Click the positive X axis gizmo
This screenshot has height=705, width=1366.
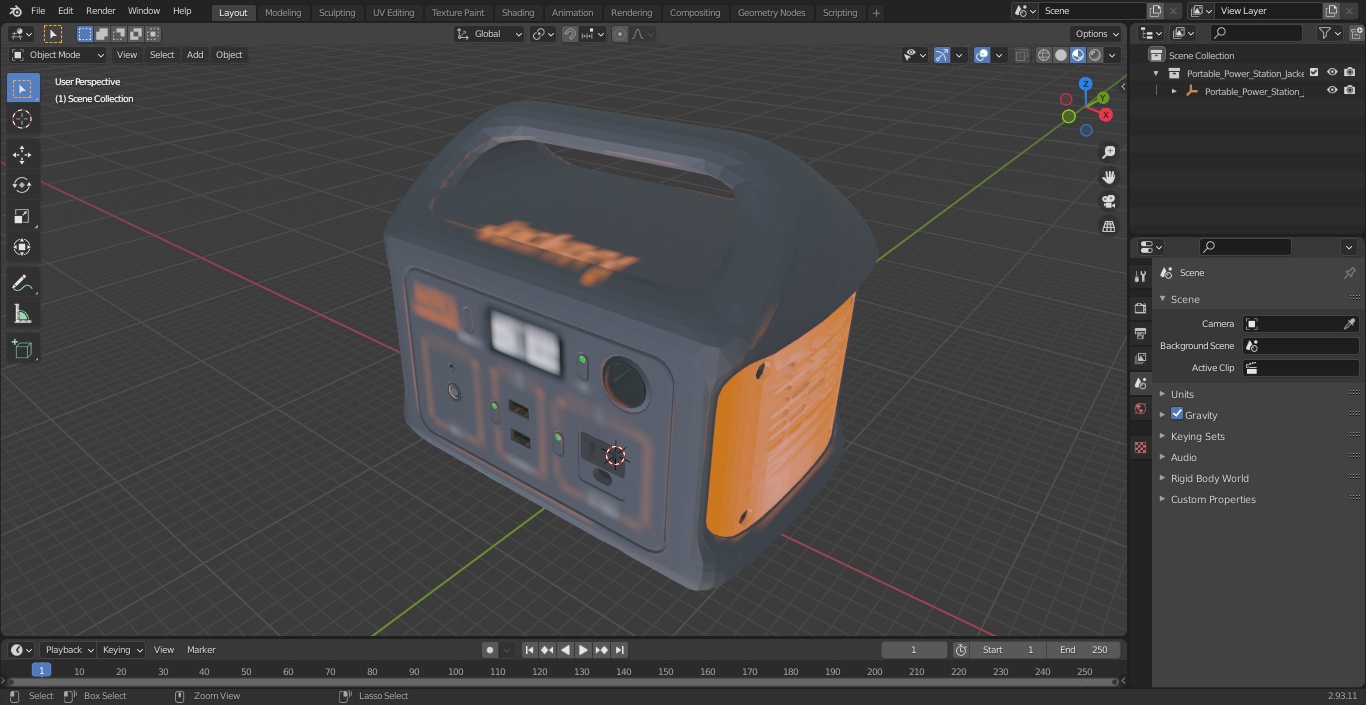pyautogui.click(x=1107, y=115)
